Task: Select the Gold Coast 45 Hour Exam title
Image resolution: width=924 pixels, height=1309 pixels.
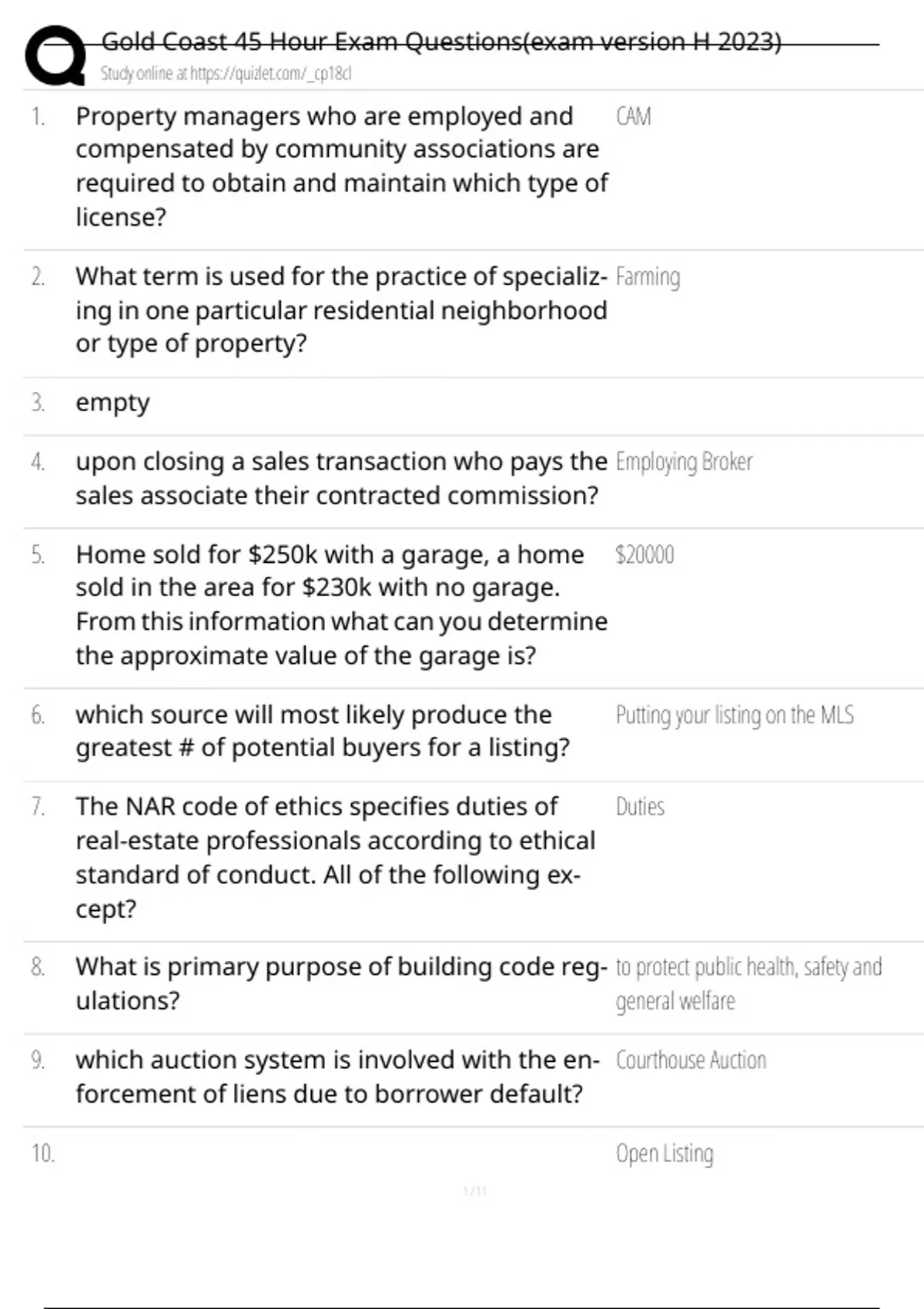Action: click(441, 41)
